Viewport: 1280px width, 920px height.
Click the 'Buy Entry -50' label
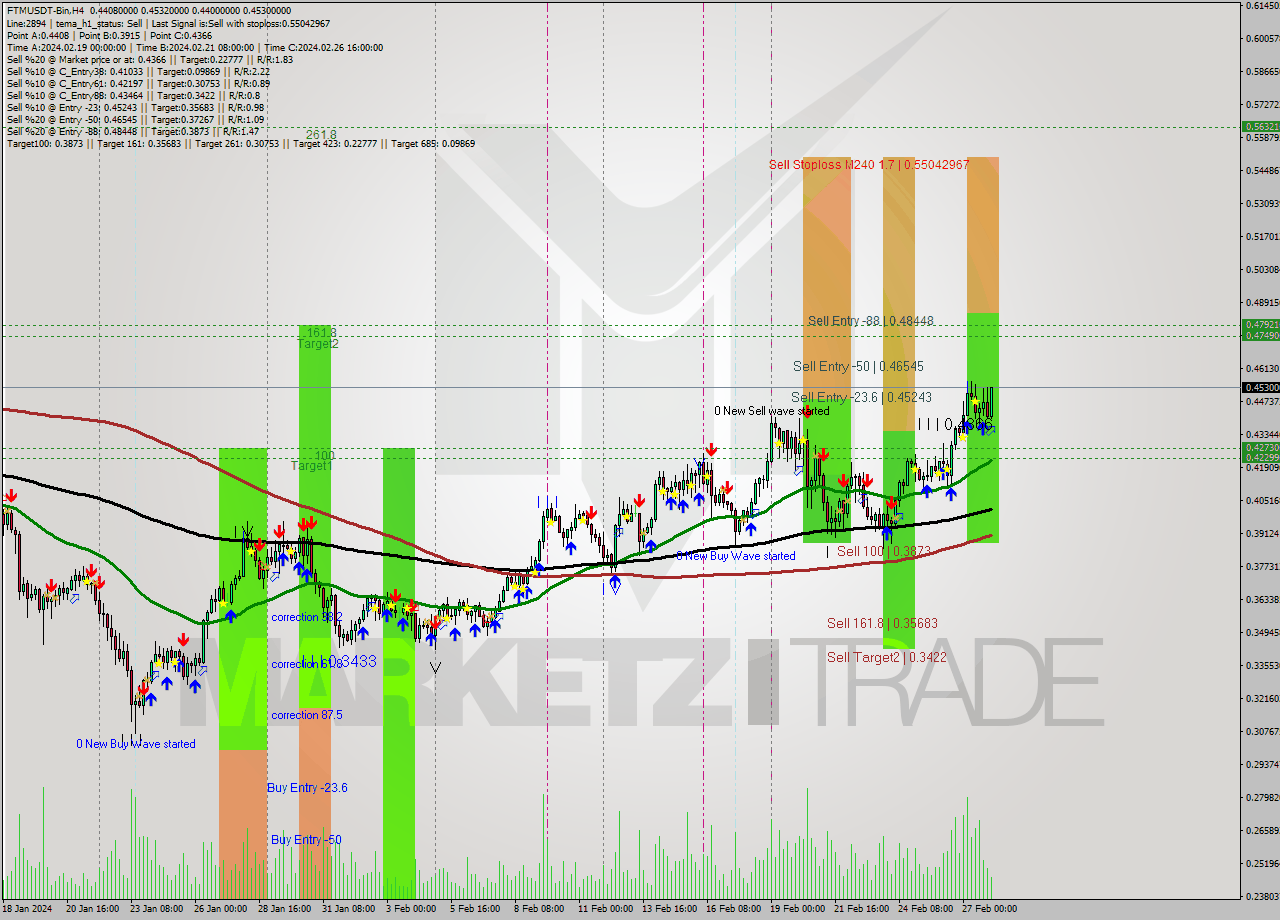pos(306,840)
